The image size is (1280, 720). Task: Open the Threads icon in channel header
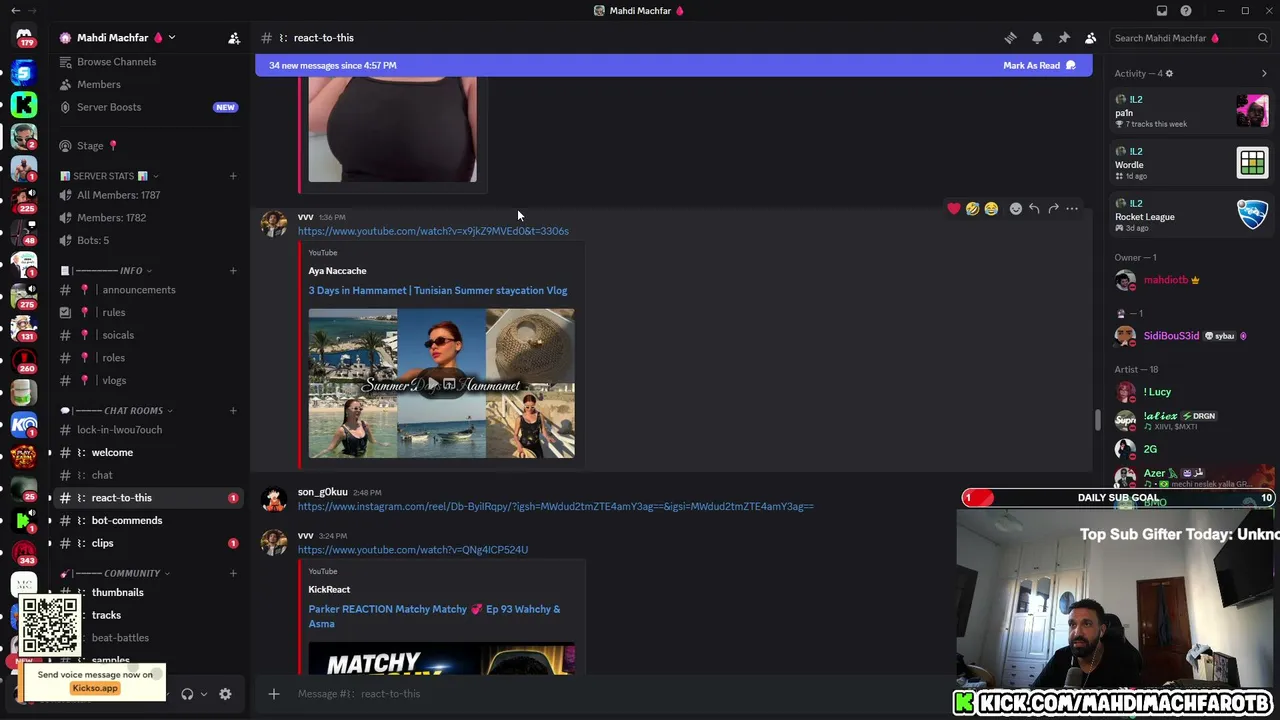[x=1010, y=38]
